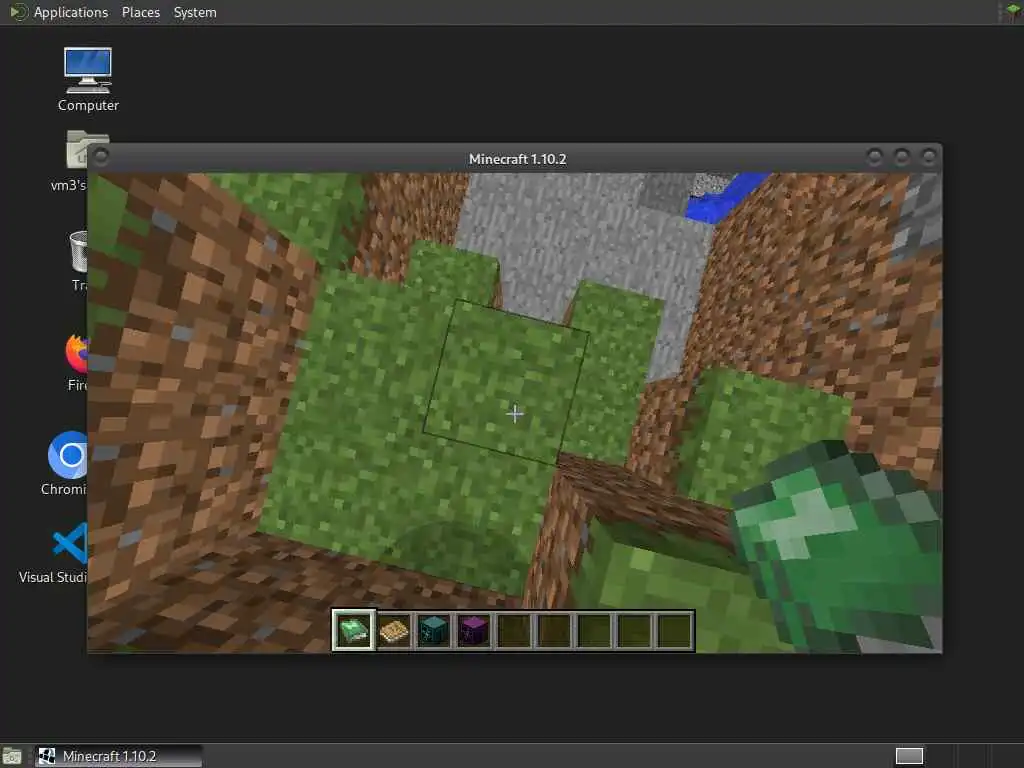The height and width of the screenshot is (768, 1024).
Task: Select the green book in hotbar slot one
Action: tap(353, 631)
